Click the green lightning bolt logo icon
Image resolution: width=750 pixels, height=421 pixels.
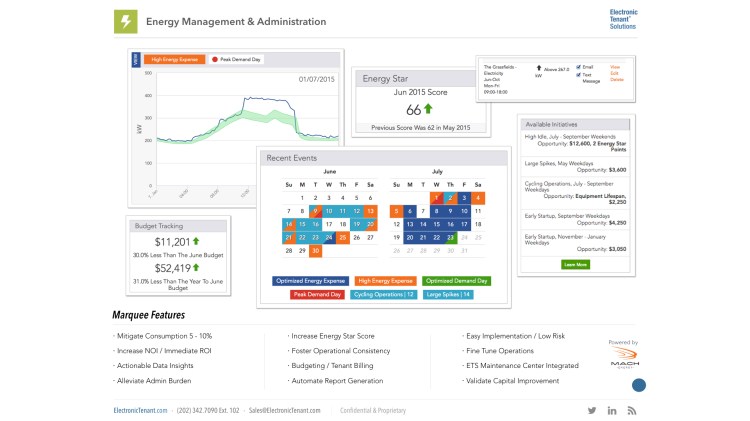tap(125, 21)
